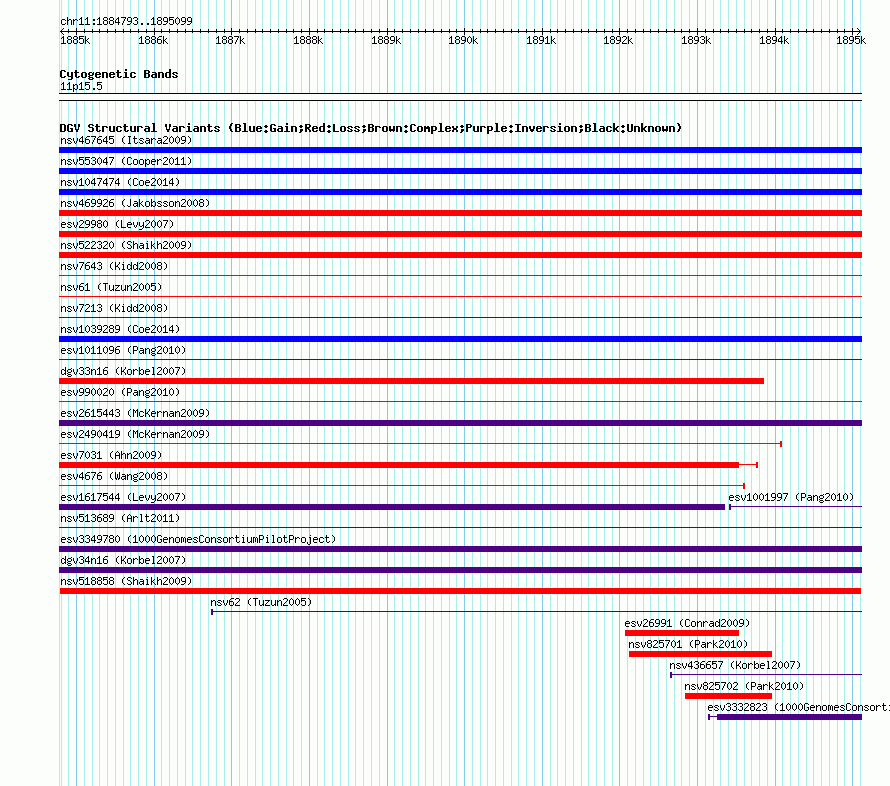The image size is (890, 786).
Task: Click the nsv467645 (Itsara2009) variant label
Action: point(126,140)
